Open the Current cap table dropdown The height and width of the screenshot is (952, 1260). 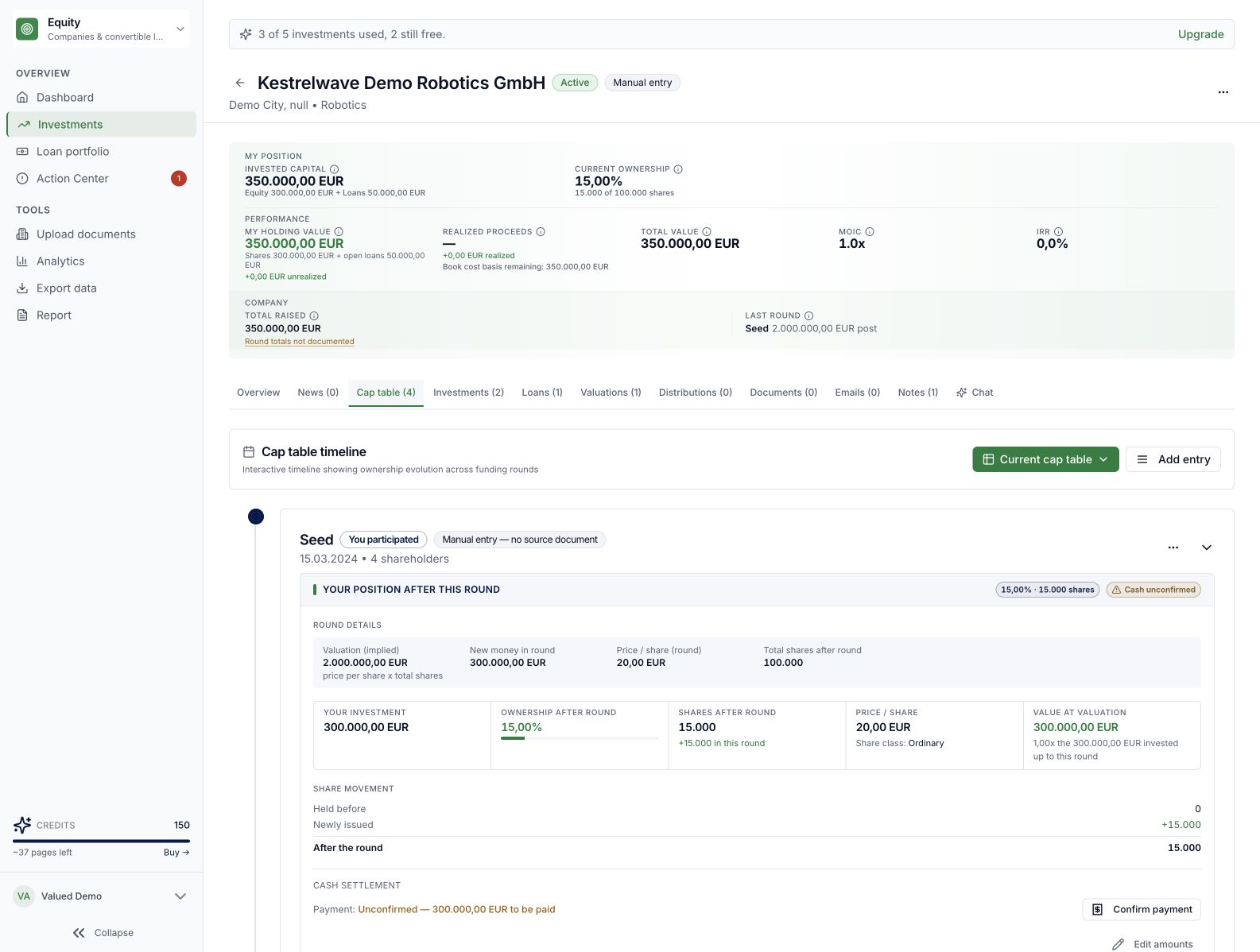[x=1045, y=459]
